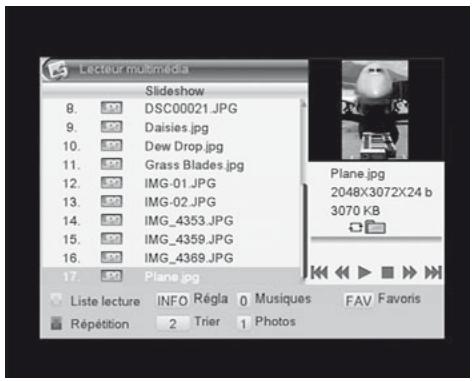
Task: Click JPG icon beside DSC00021.JPG
Action: 112,108
